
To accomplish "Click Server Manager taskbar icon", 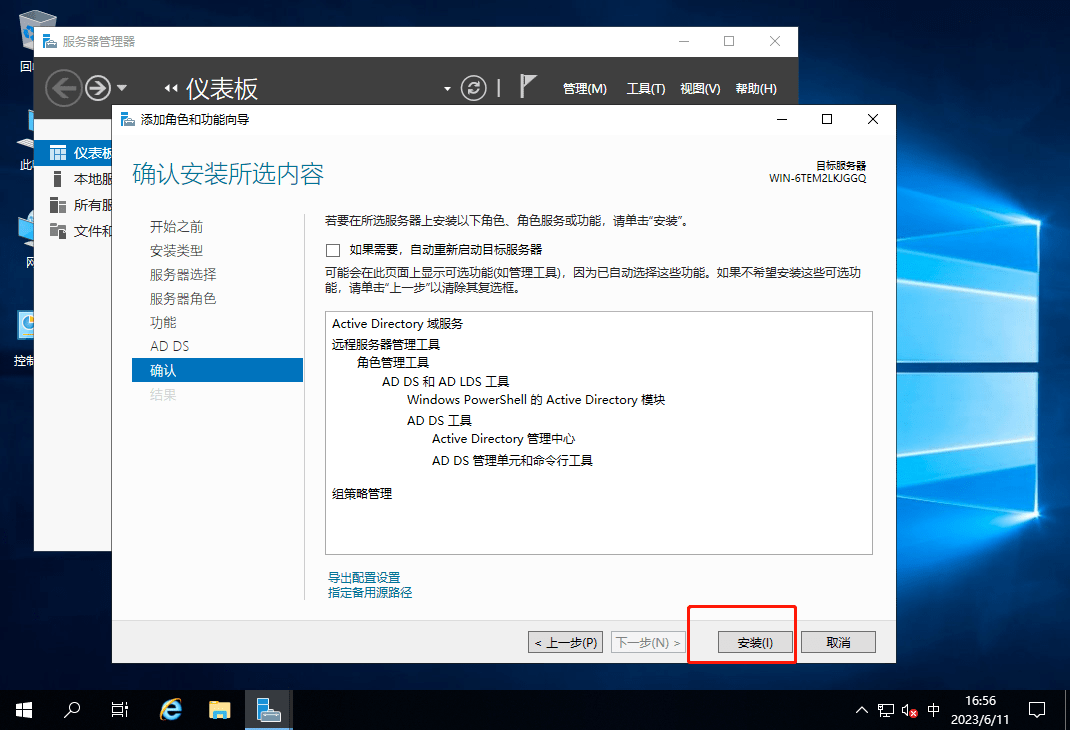I will [269, 710].
